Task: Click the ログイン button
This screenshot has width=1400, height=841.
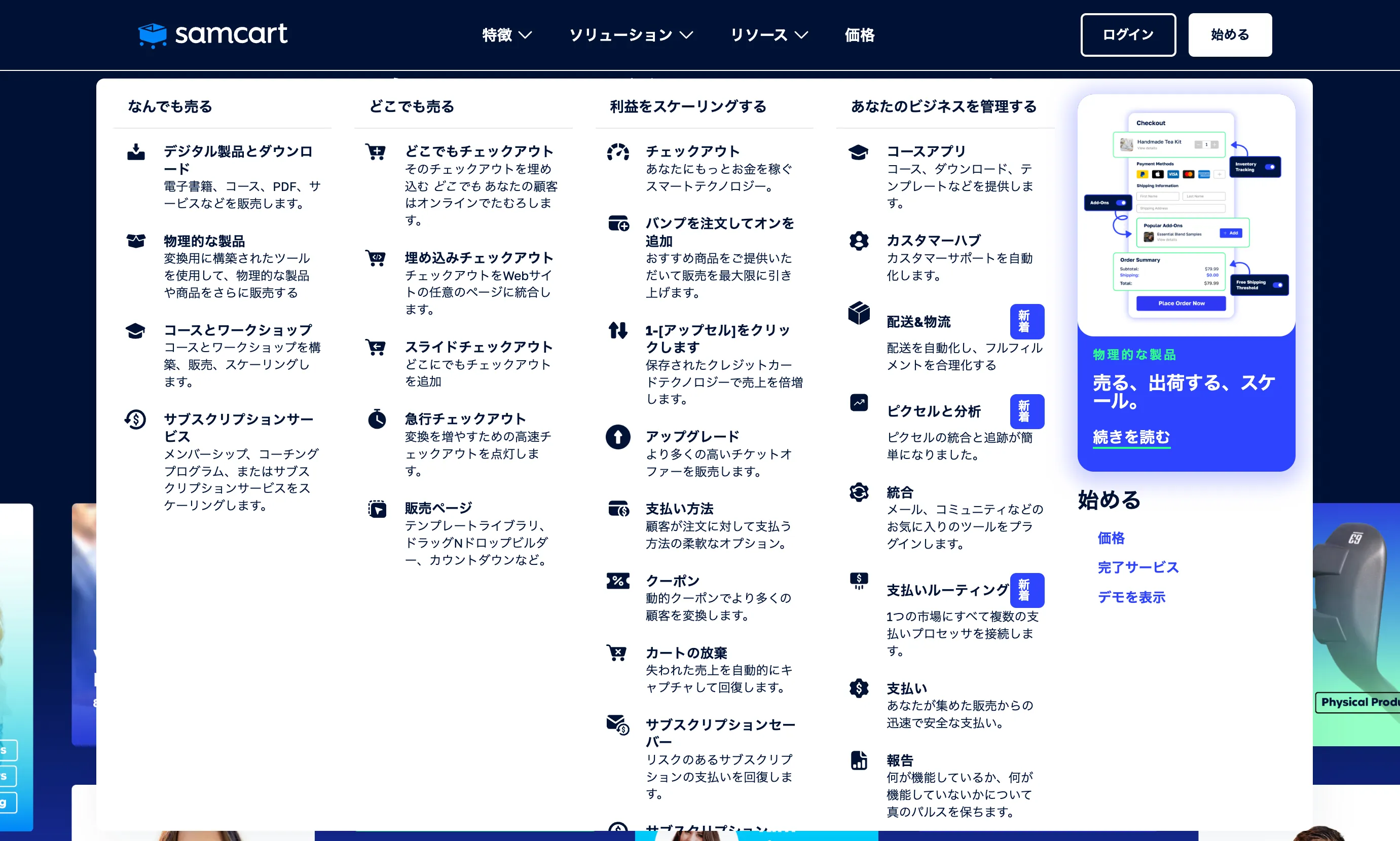Action: (1127, 35)
